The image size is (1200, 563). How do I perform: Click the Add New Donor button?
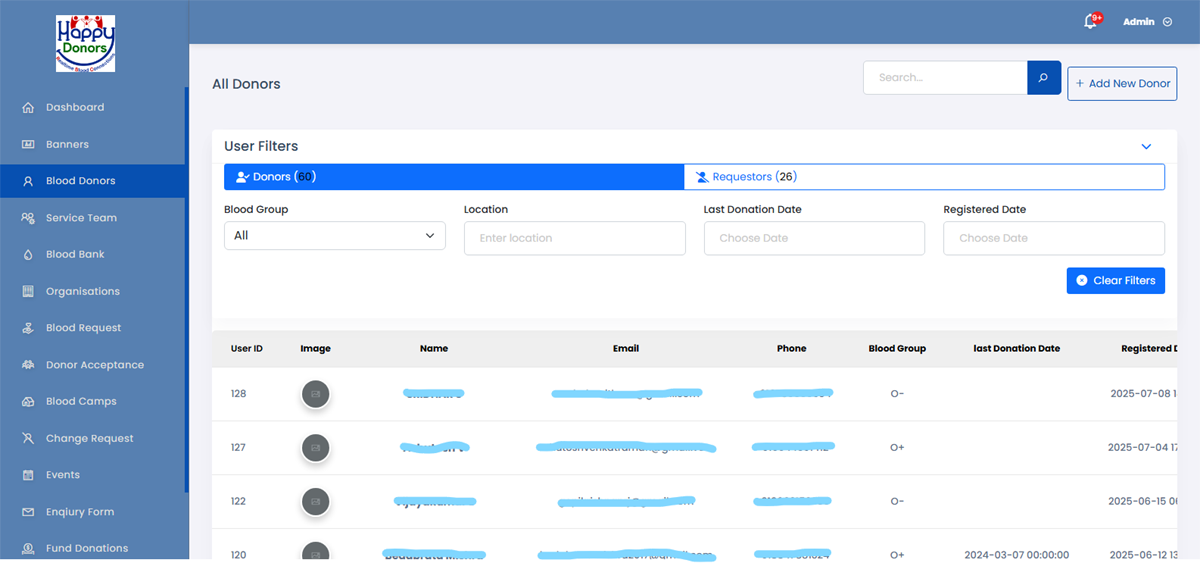coord(1121,84)
